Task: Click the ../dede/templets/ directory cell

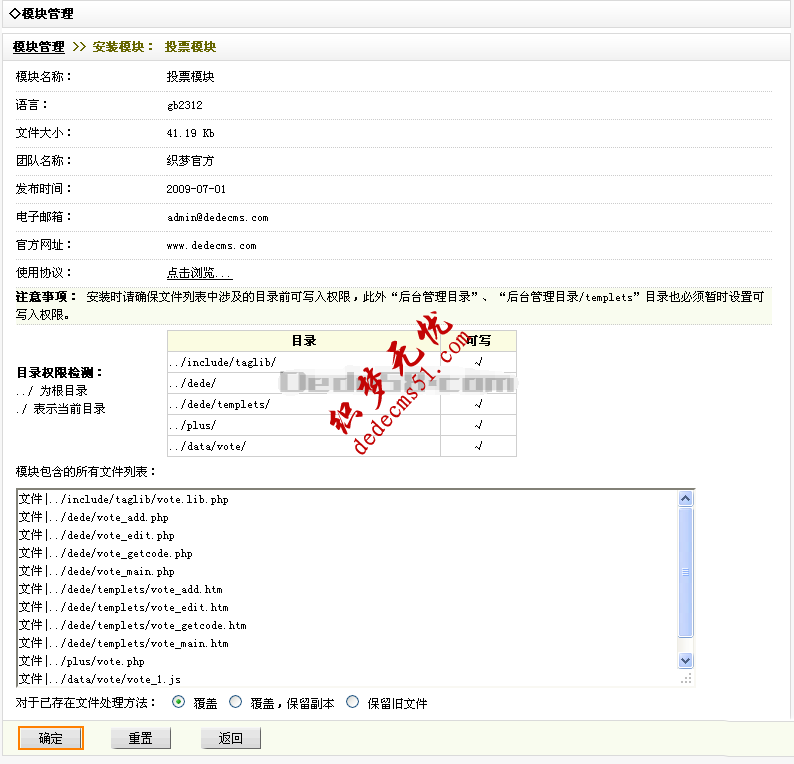Action: click(x=304, y=404)
